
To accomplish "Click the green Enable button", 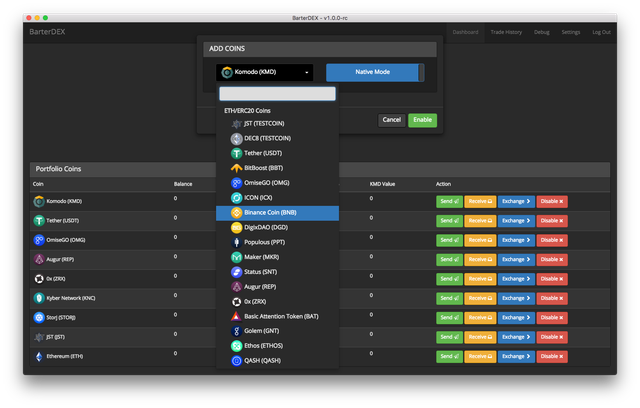I will pos(422,120).
